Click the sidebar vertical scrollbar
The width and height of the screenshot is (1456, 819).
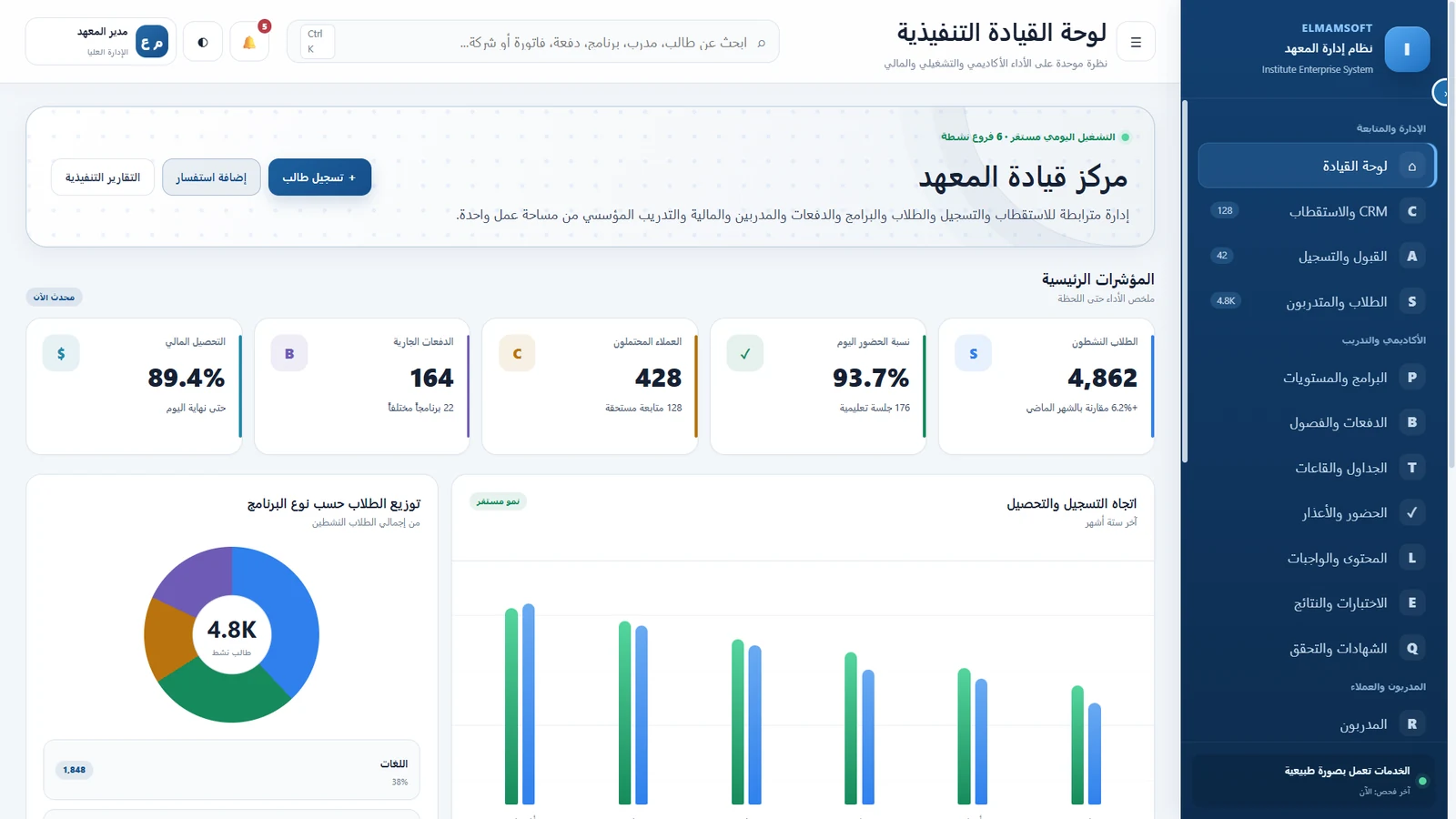[x=1185, y=281]
